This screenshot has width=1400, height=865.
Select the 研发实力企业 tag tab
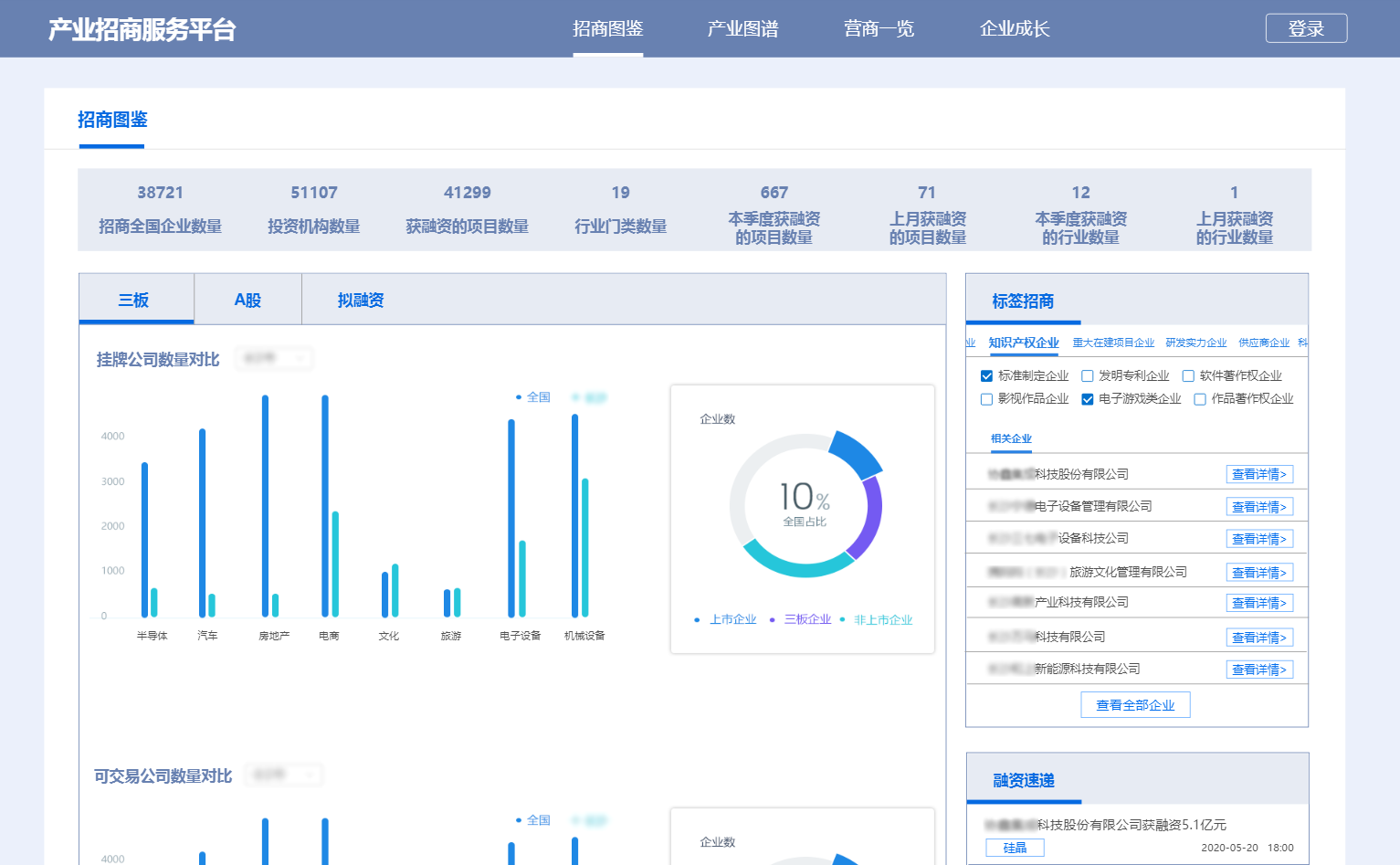pos(1196,342)
